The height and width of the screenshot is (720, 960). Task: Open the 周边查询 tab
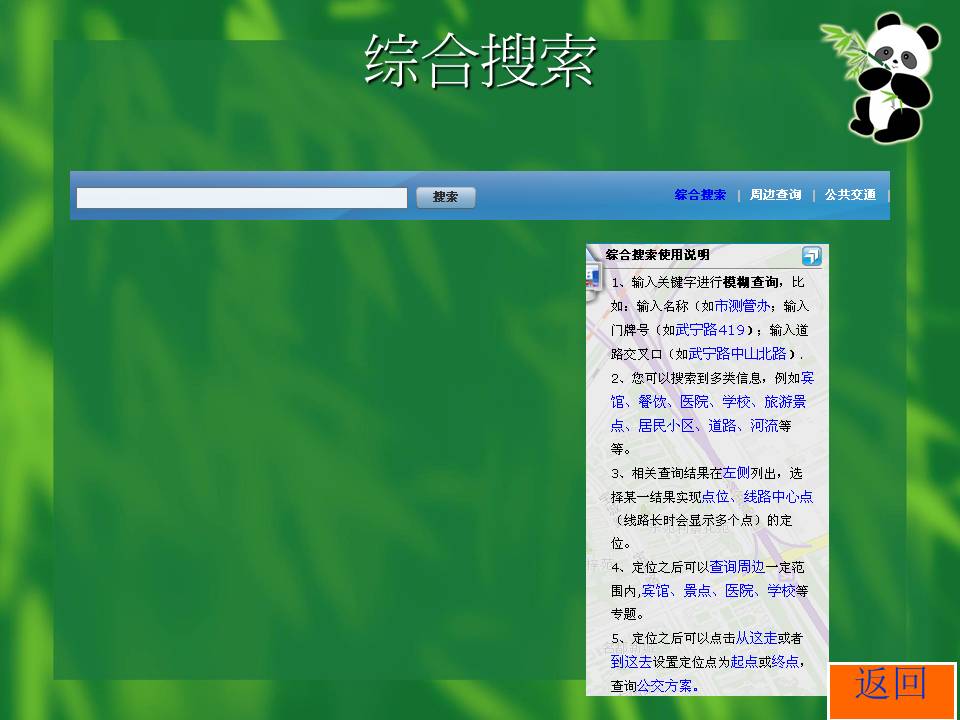point(775,195)
